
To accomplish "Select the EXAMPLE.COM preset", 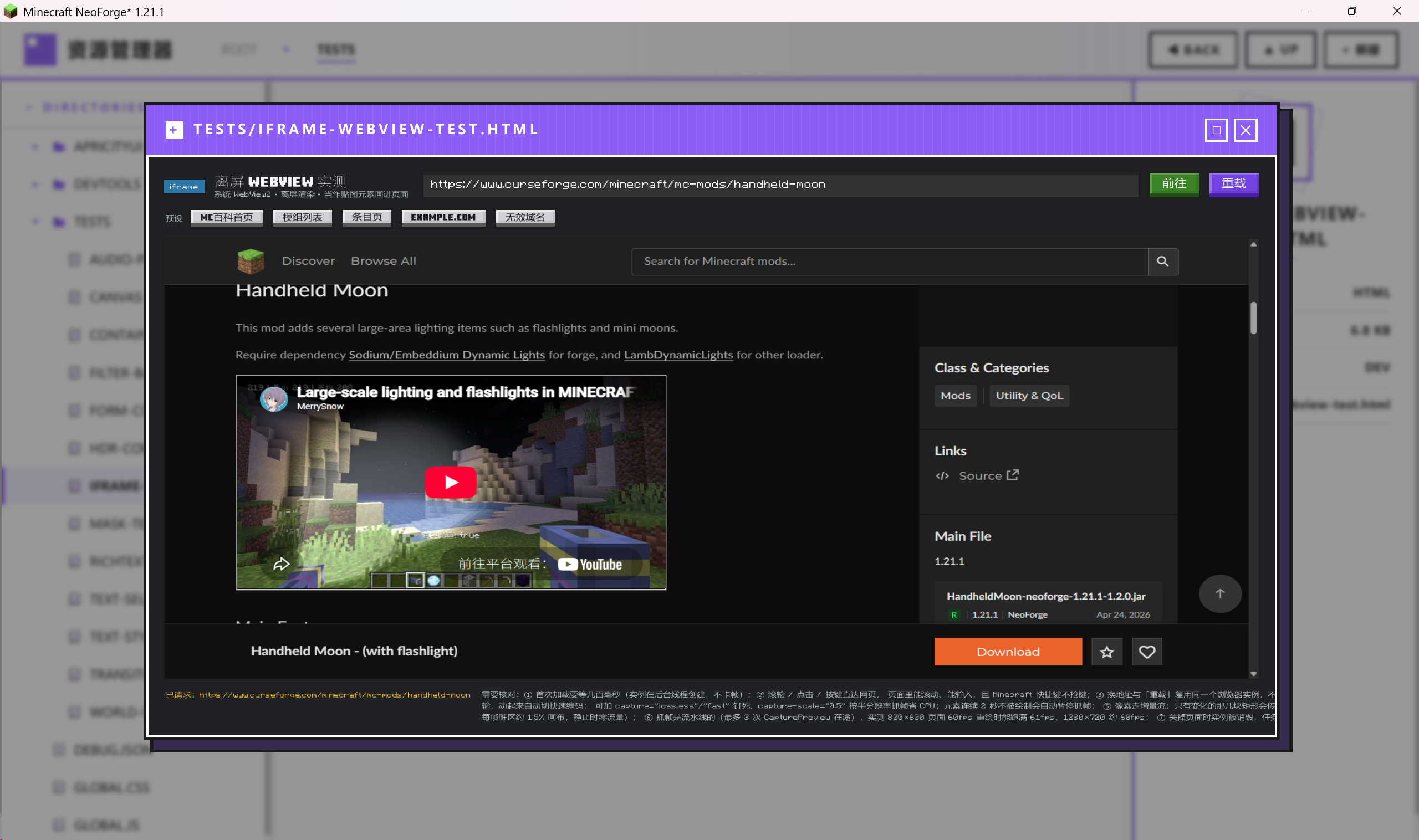I will (x=443, y=217).
